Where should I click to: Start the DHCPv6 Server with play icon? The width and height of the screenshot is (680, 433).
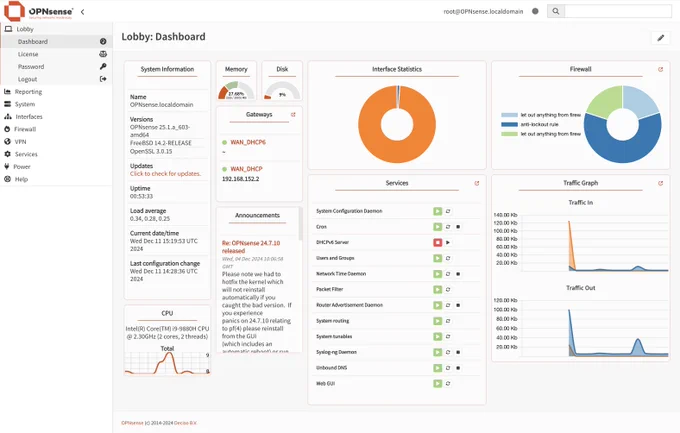448,243
